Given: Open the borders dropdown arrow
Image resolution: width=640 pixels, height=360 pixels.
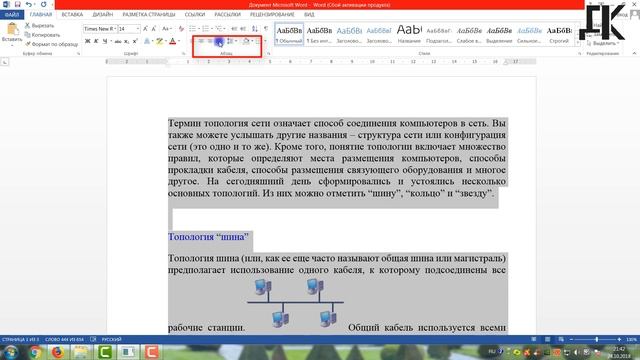Looking at the screenshot, I should click(x=264, y=41).
